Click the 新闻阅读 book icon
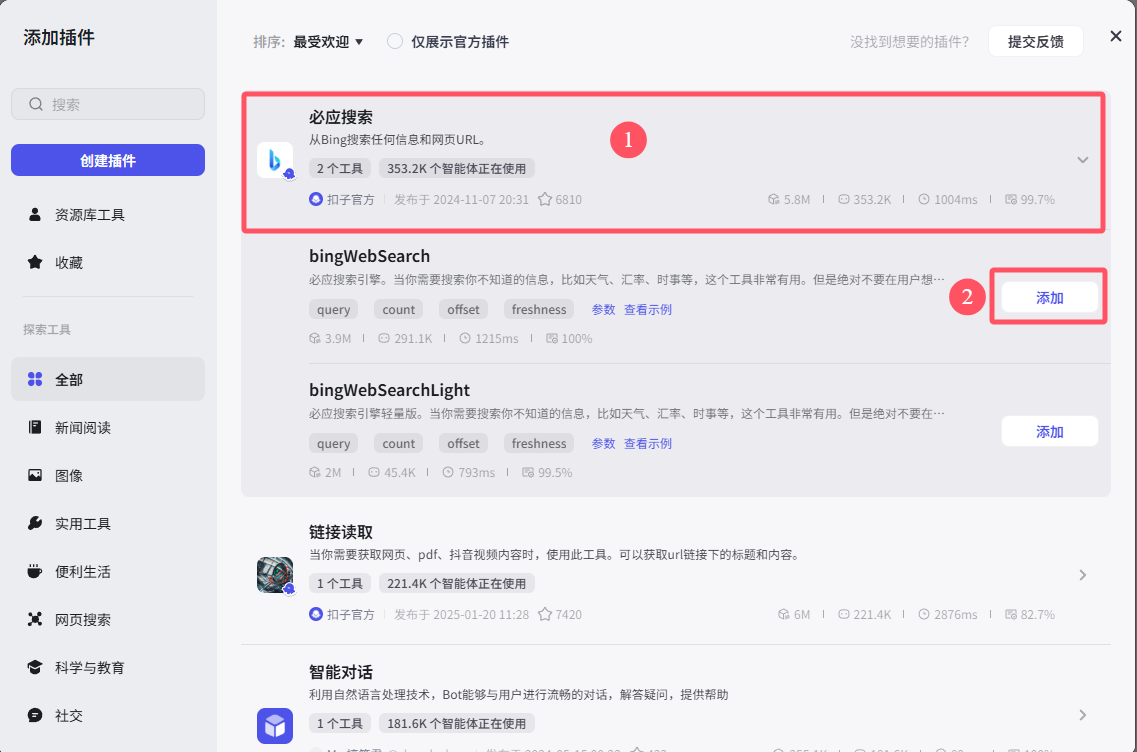This screenshot has width=1137, height=752. (35, 427)
